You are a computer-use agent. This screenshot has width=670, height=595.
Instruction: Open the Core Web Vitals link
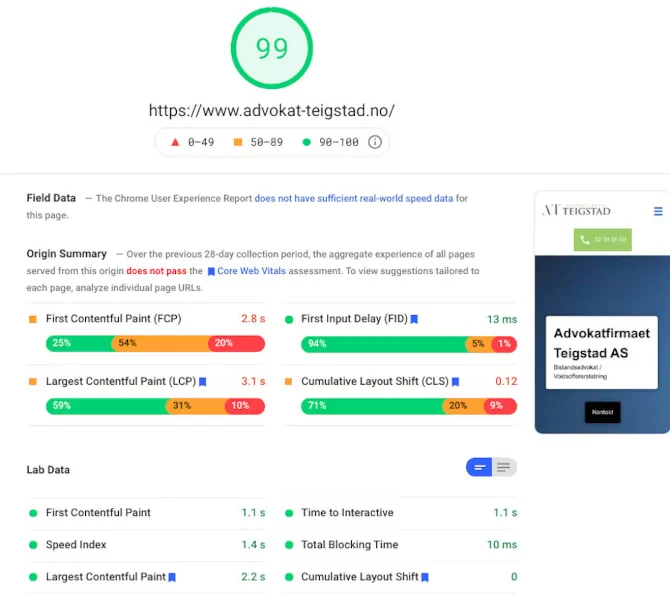250,271
